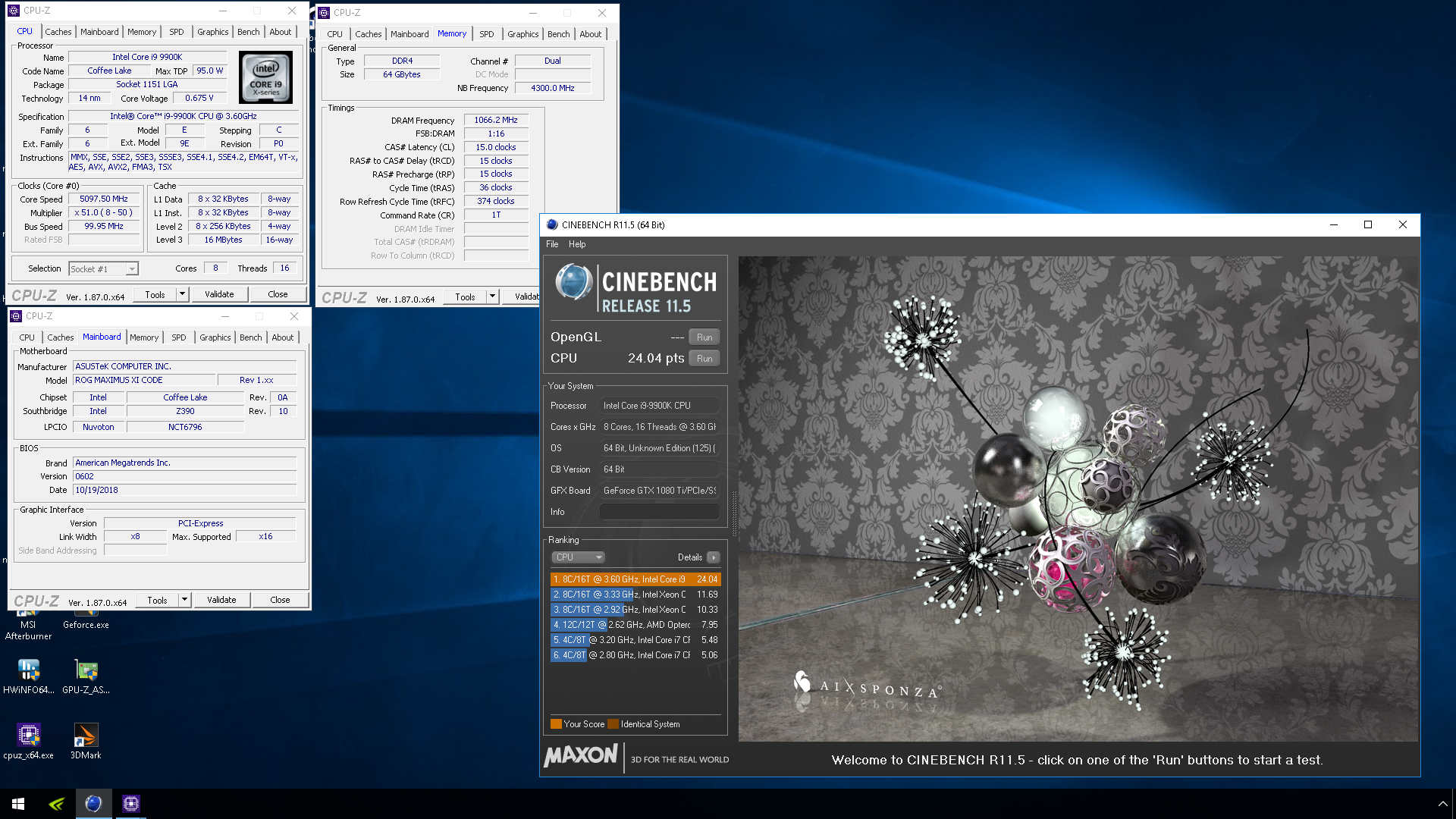Click MAXON logo in Cinebench footer
Image resolution: width=1456 pixels, height=819 pixels.
coord(581,755)
